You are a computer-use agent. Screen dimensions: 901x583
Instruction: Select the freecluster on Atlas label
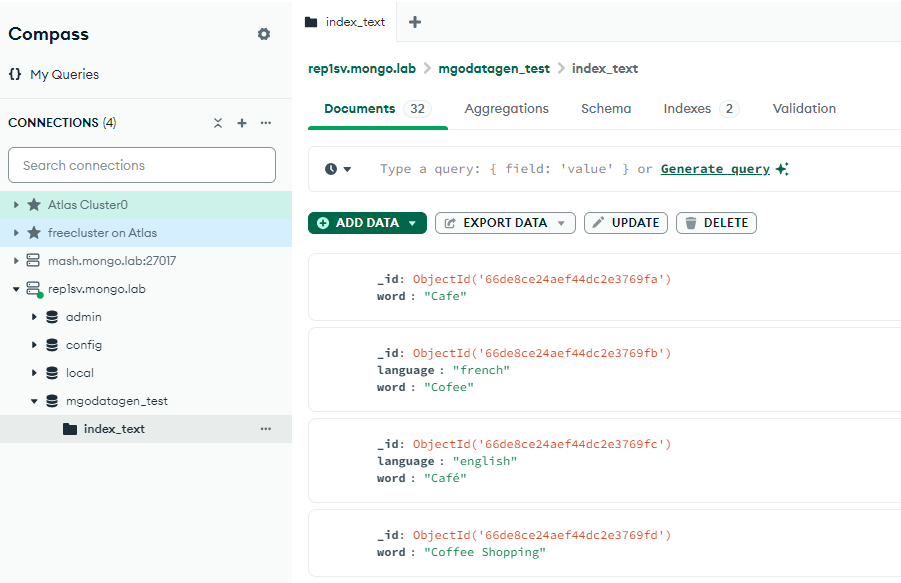(102, 233)
